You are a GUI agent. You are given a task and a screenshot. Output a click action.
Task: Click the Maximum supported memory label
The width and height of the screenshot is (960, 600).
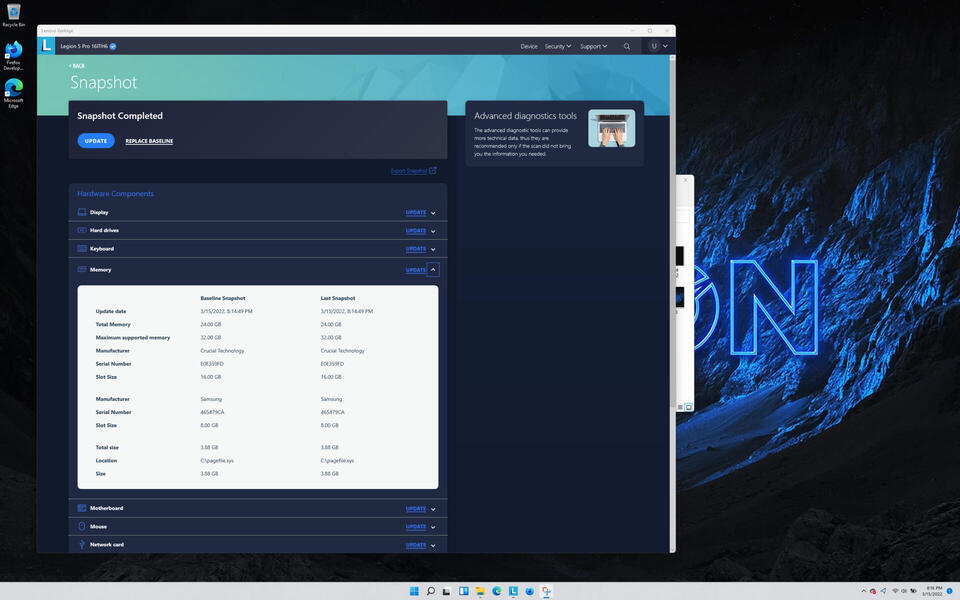coord(133,337)
